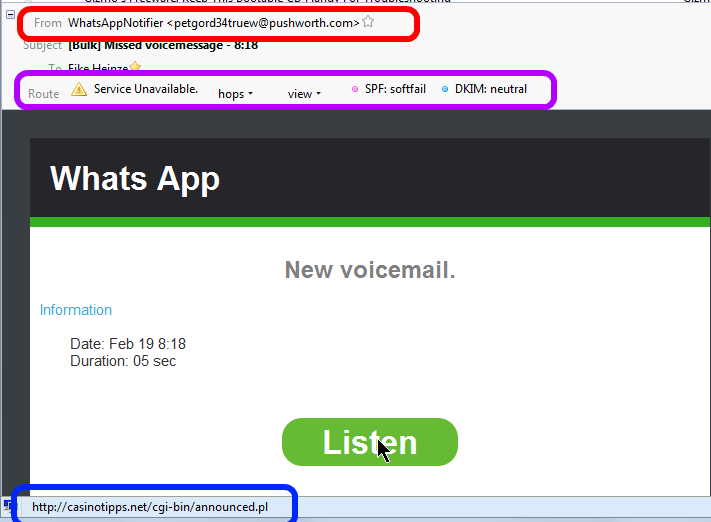Click the Whats App header title
Image resolution: width=711 pixels, height=522 pixels.
point(135,179)
